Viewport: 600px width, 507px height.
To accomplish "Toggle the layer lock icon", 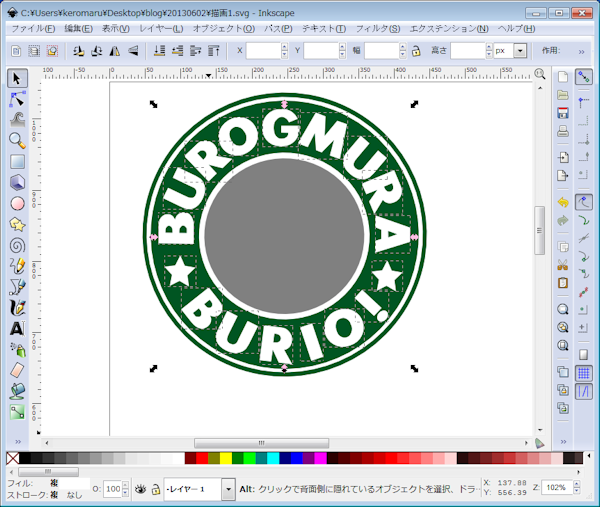I will 155,489.
